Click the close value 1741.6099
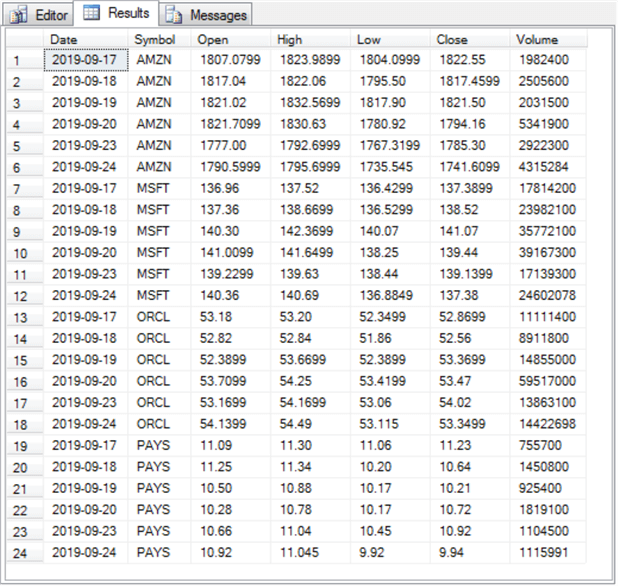The height and width of the screenshot is (586, 618). (x=469, y=167)
